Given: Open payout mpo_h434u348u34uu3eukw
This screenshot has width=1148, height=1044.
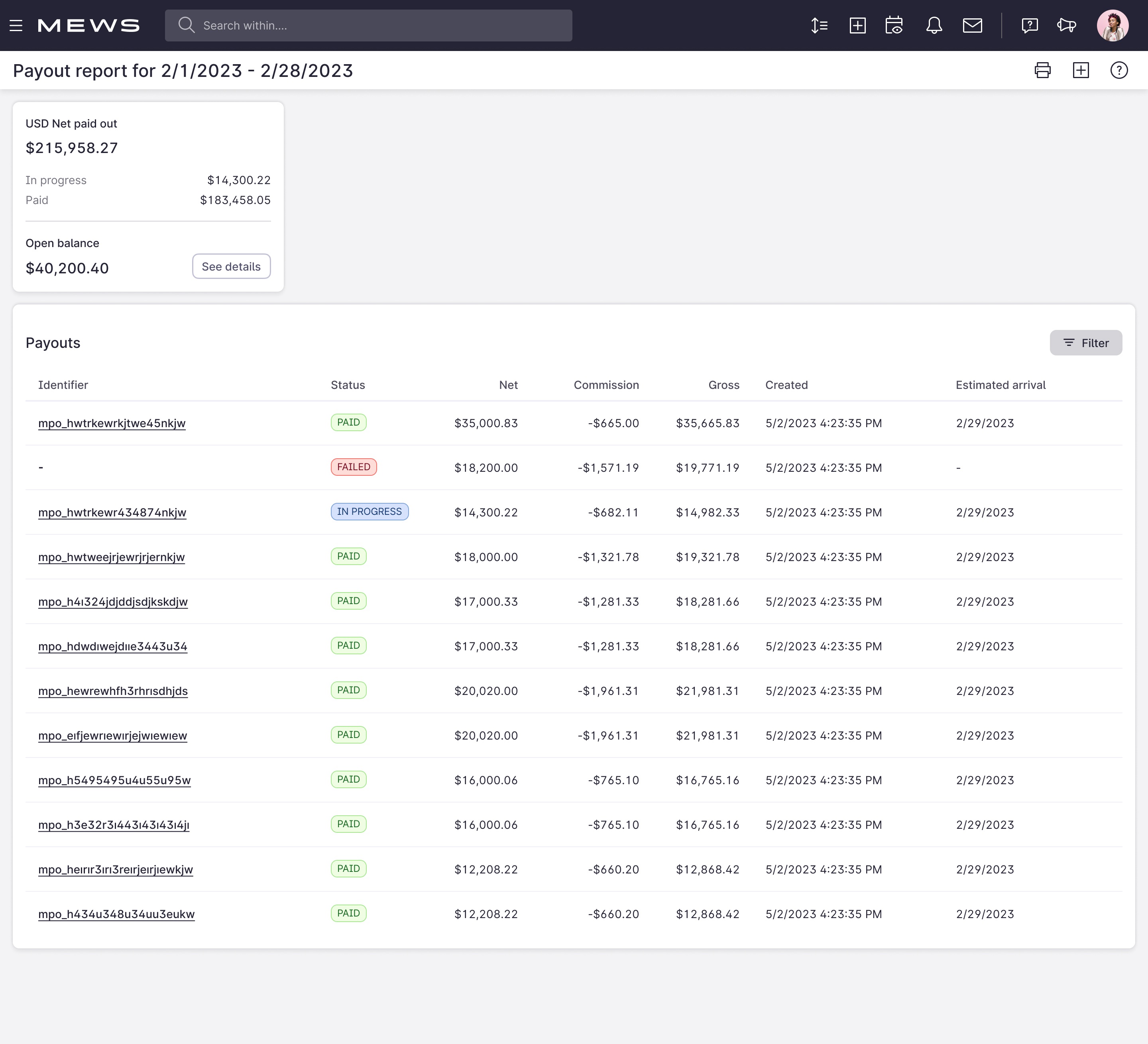Looking at the screenshot, I should click(116, 914).
